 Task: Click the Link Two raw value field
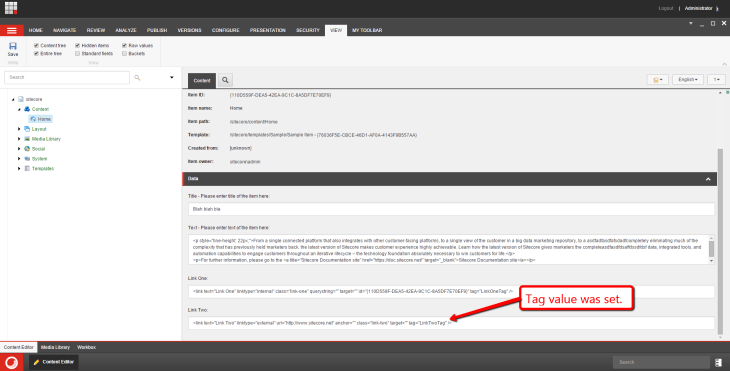pos(451,323)
